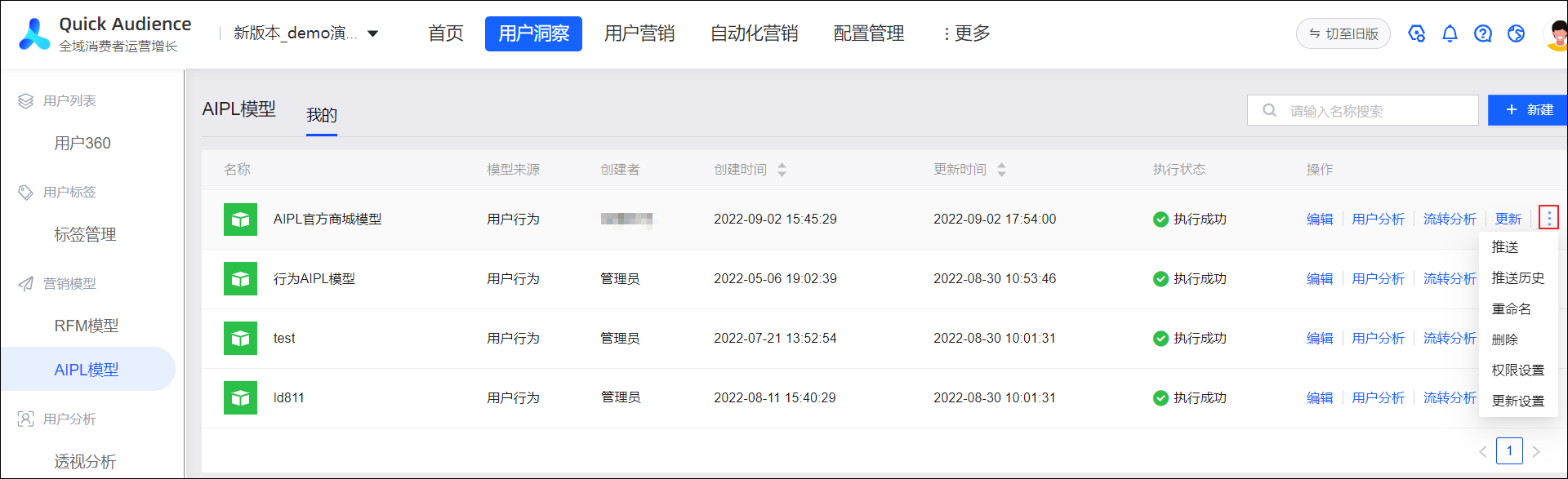Click the 执行成功 status icon for ld811
The height and width of the screenshot is (479, 1568).
[1160, 398]
